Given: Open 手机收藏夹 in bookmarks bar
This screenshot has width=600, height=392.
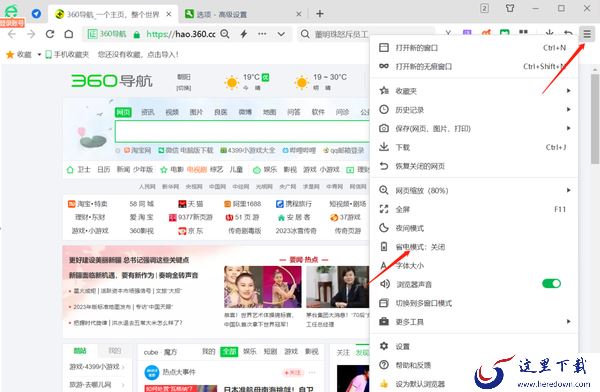Looking at the screenshot, I should [x=67, y=54].
